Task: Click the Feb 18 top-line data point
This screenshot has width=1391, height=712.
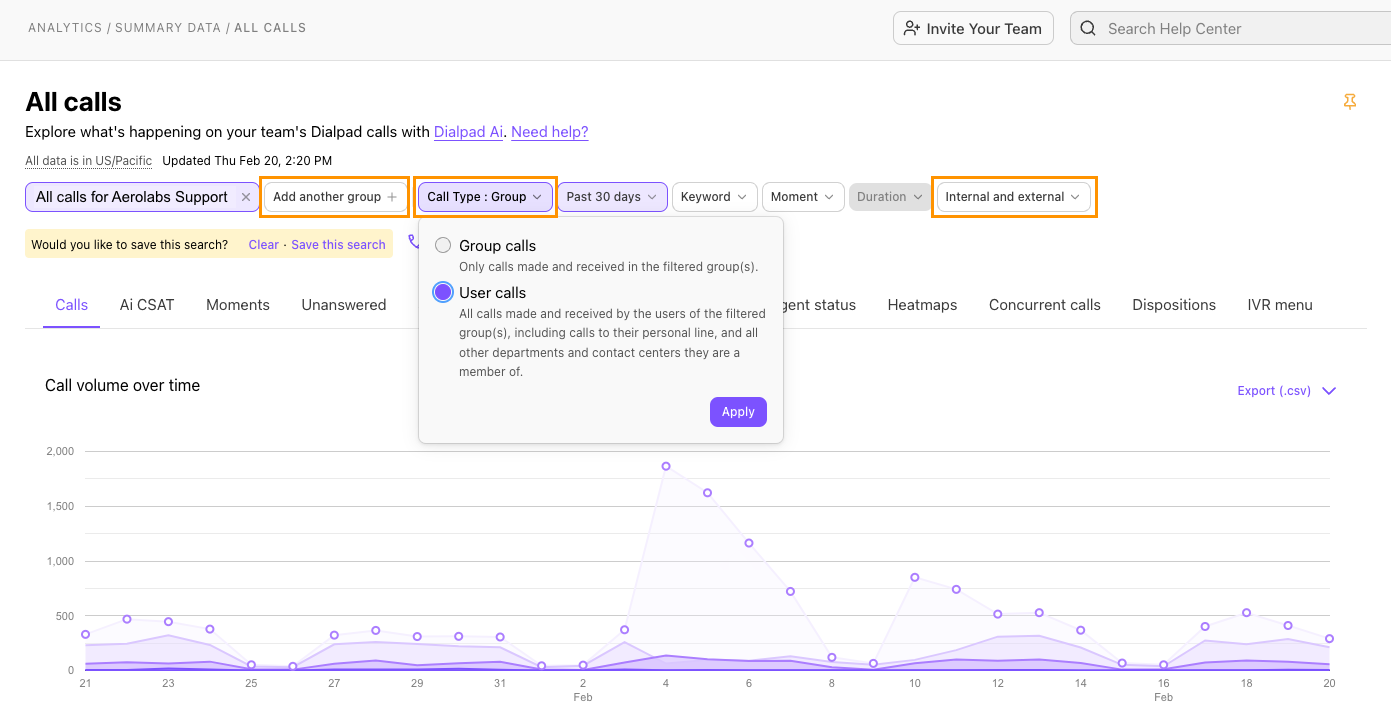Action: tap(1246, 612)
